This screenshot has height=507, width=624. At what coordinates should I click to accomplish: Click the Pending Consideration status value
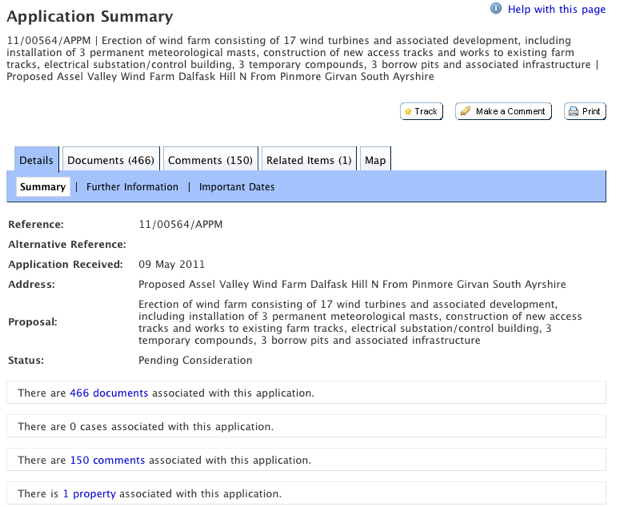[x=195, y=360]
